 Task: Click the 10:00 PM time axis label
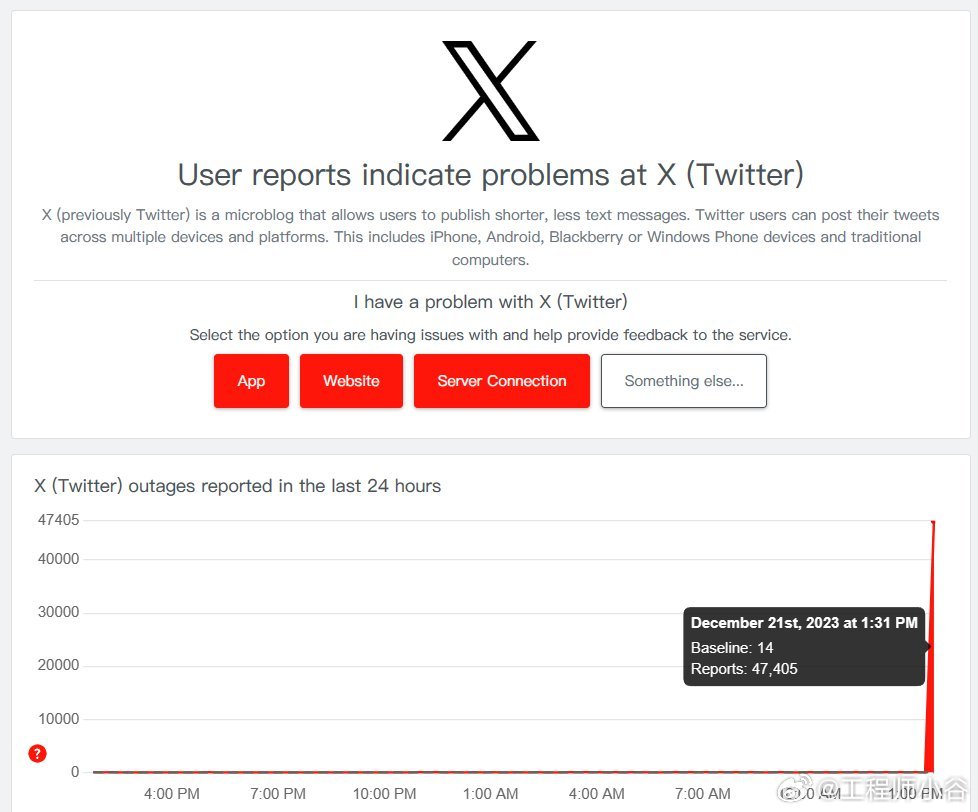click(x=384, y=794)
